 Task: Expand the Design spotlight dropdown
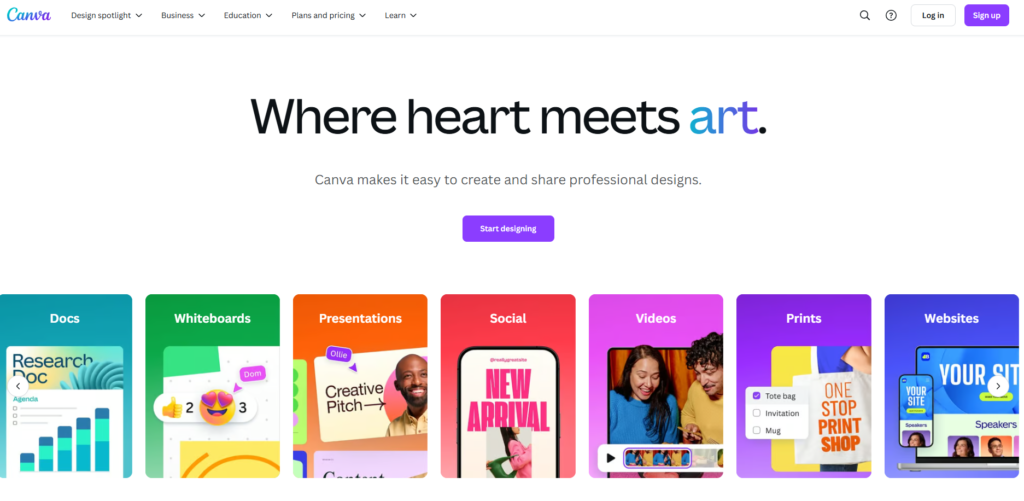coord(106,15)
